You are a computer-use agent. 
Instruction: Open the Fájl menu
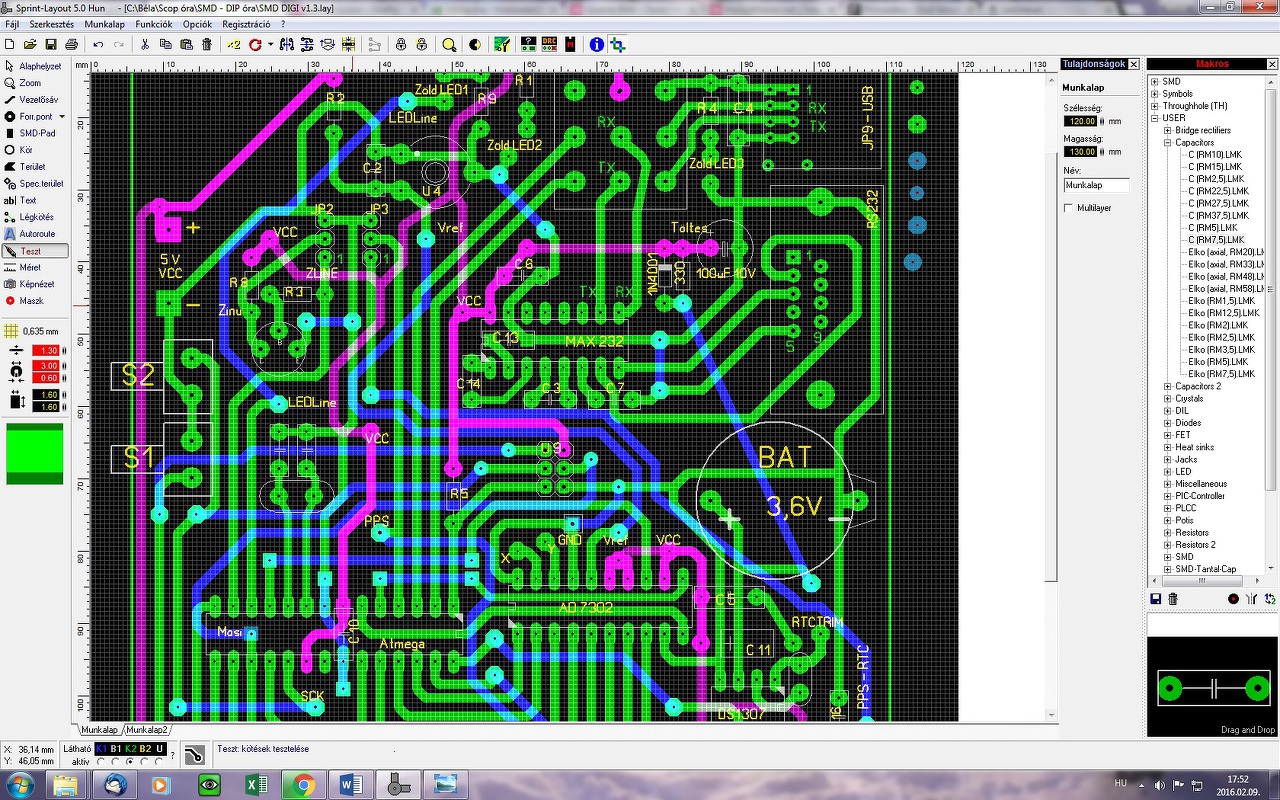tap(12, 23)
